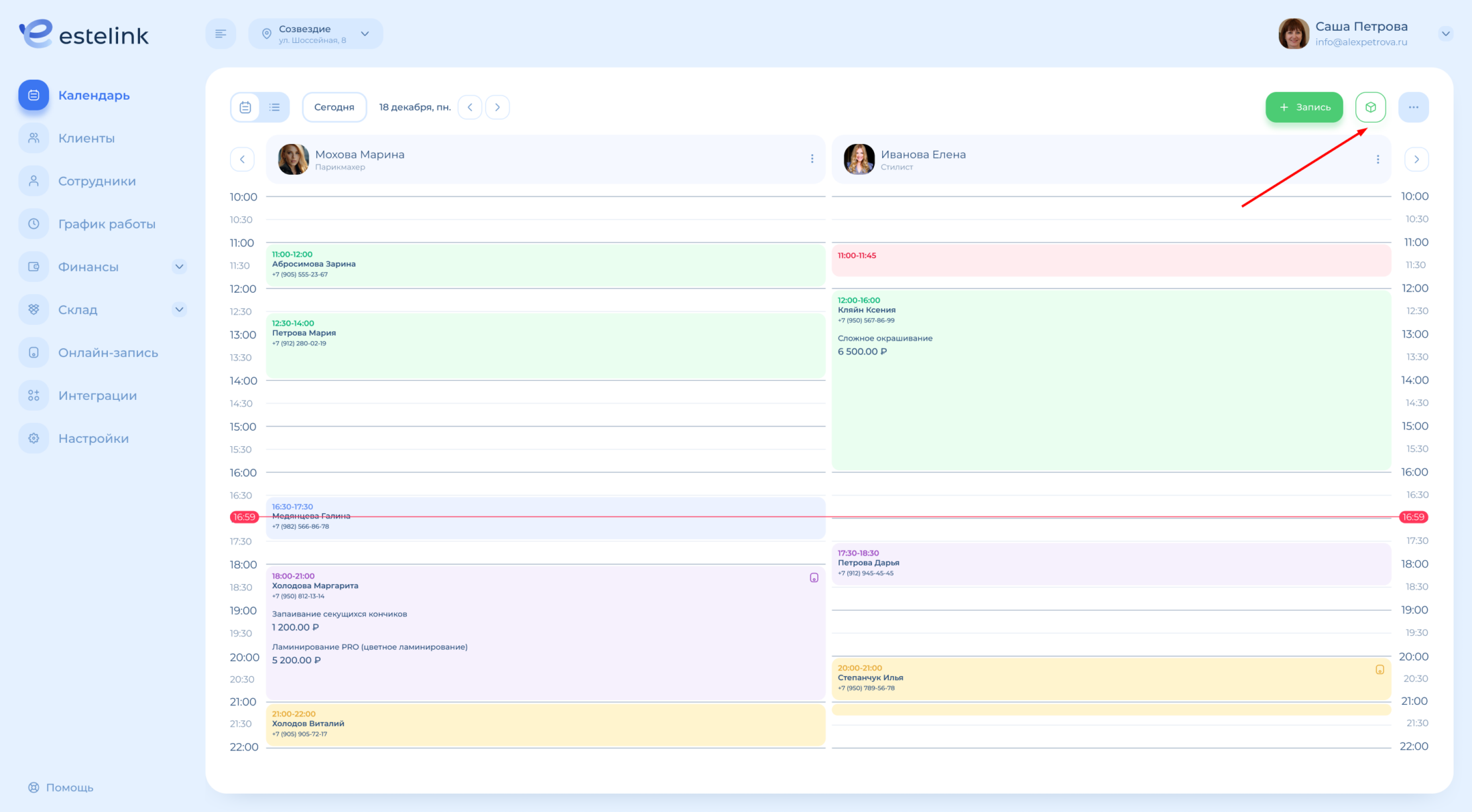Open the Созвездие location dropdown
The height and width of the screenshot is (812, 1472).
click(316, 33)
